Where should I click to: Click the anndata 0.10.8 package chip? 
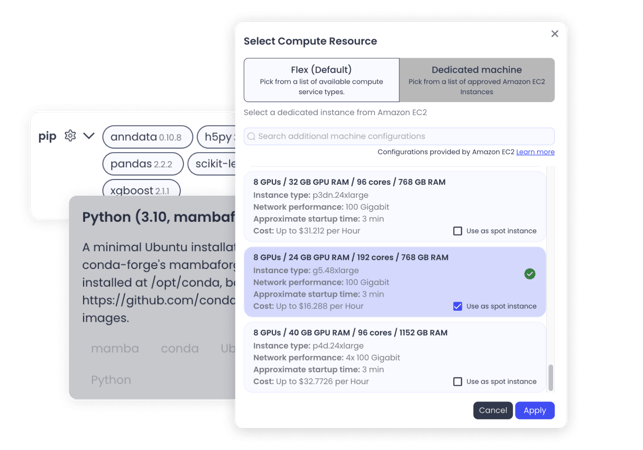(147, 136)
